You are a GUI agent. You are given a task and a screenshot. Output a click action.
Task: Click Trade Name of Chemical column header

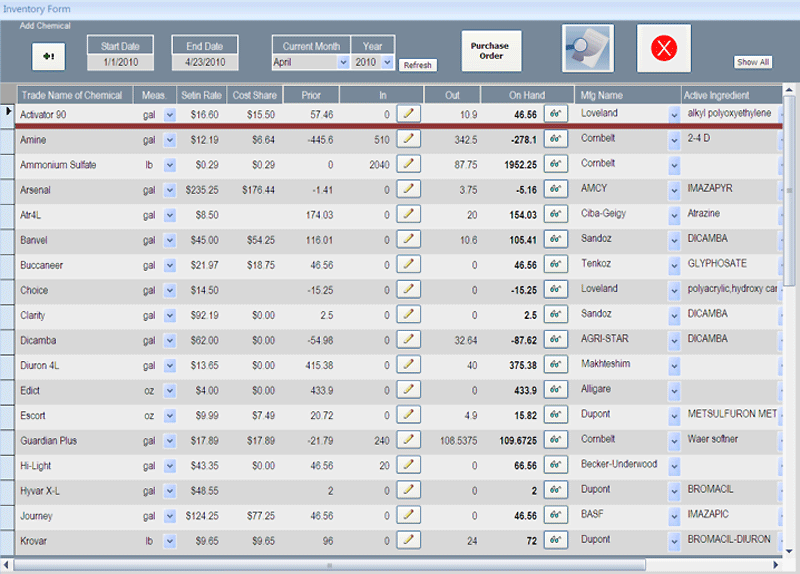[x=74, y=95]
